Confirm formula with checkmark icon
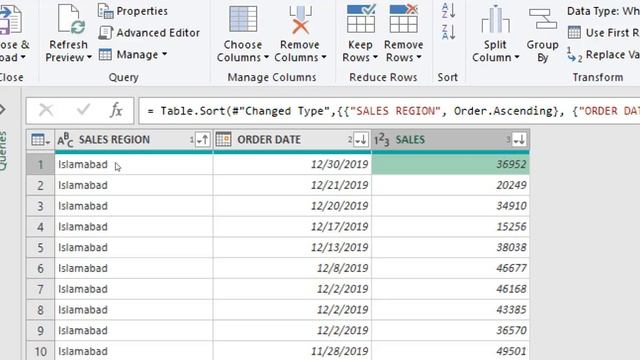 pyautogui.click(x=83, y=110)
